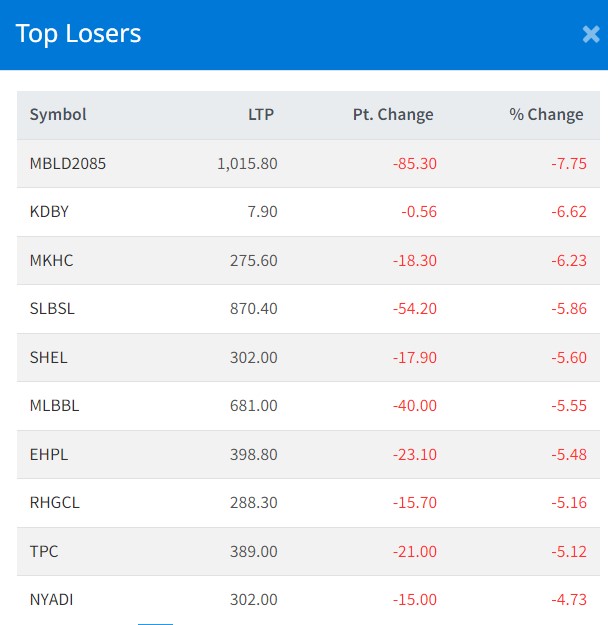Click the NYADI symbol
The image size is (608, 625).
51,600
